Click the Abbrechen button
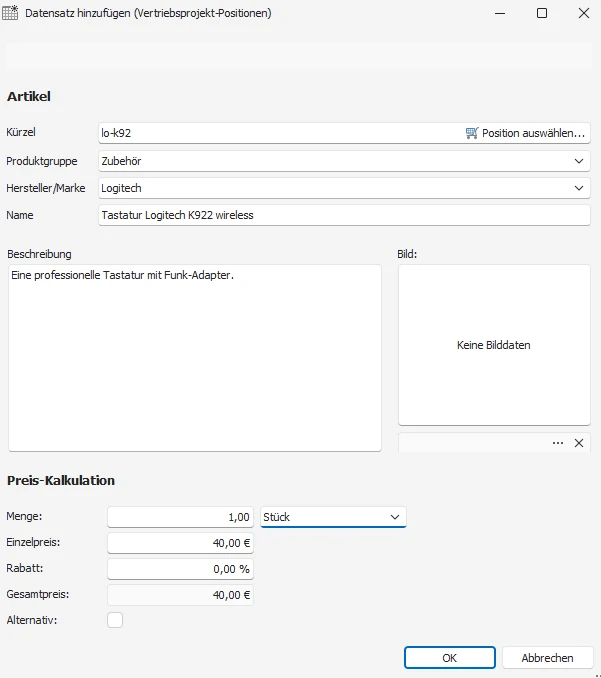Screen dimensions: 601x678 pyautogui.click(x=547, y=658)
